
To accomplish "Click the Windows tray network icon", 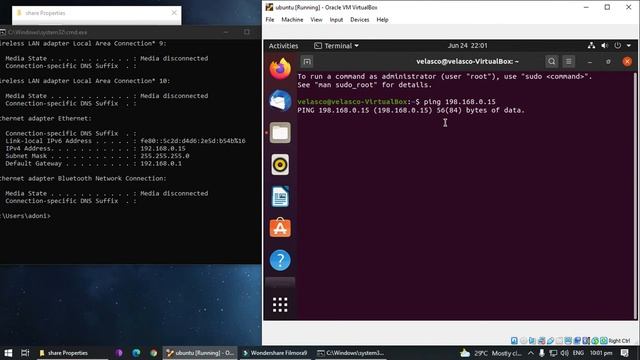I will pyautogui.click(x=553, y=353).
